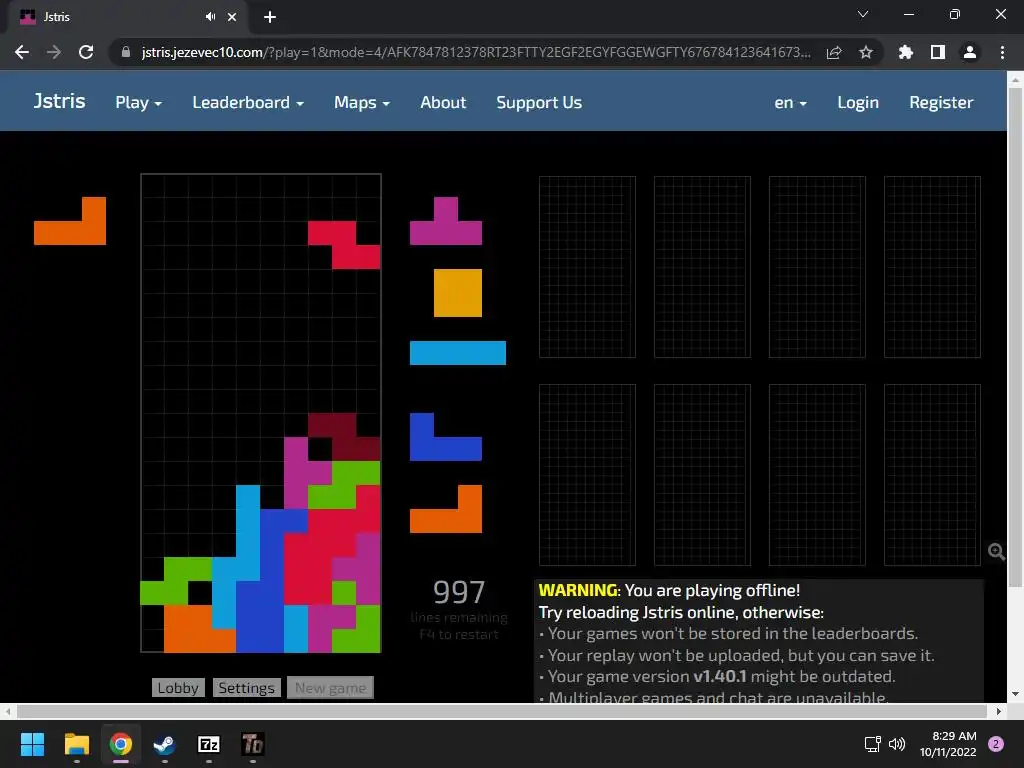This screenshot has height=768, width=1024.
Task: Click the address bar URL
Action: (x=476, y=52)
